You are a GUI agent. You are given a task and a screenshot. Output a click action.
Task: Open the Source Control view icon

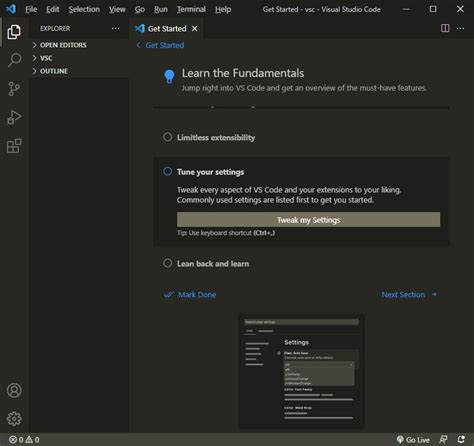[14, 89]
